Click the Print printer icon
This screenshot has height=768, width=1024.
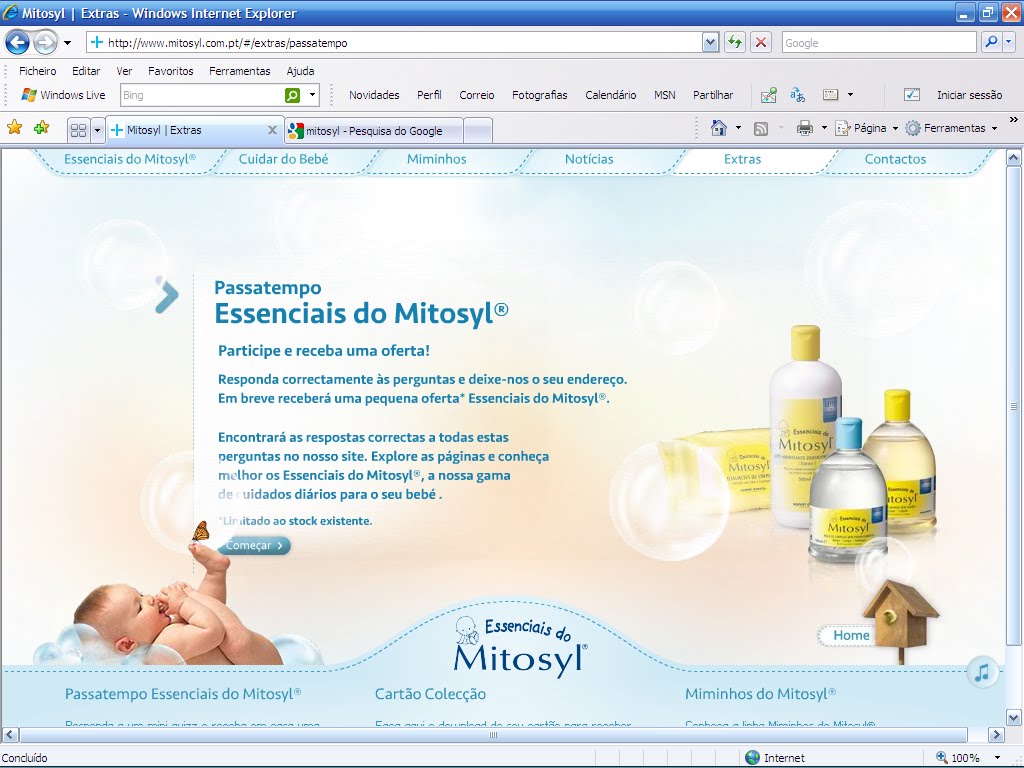[805, 128]
